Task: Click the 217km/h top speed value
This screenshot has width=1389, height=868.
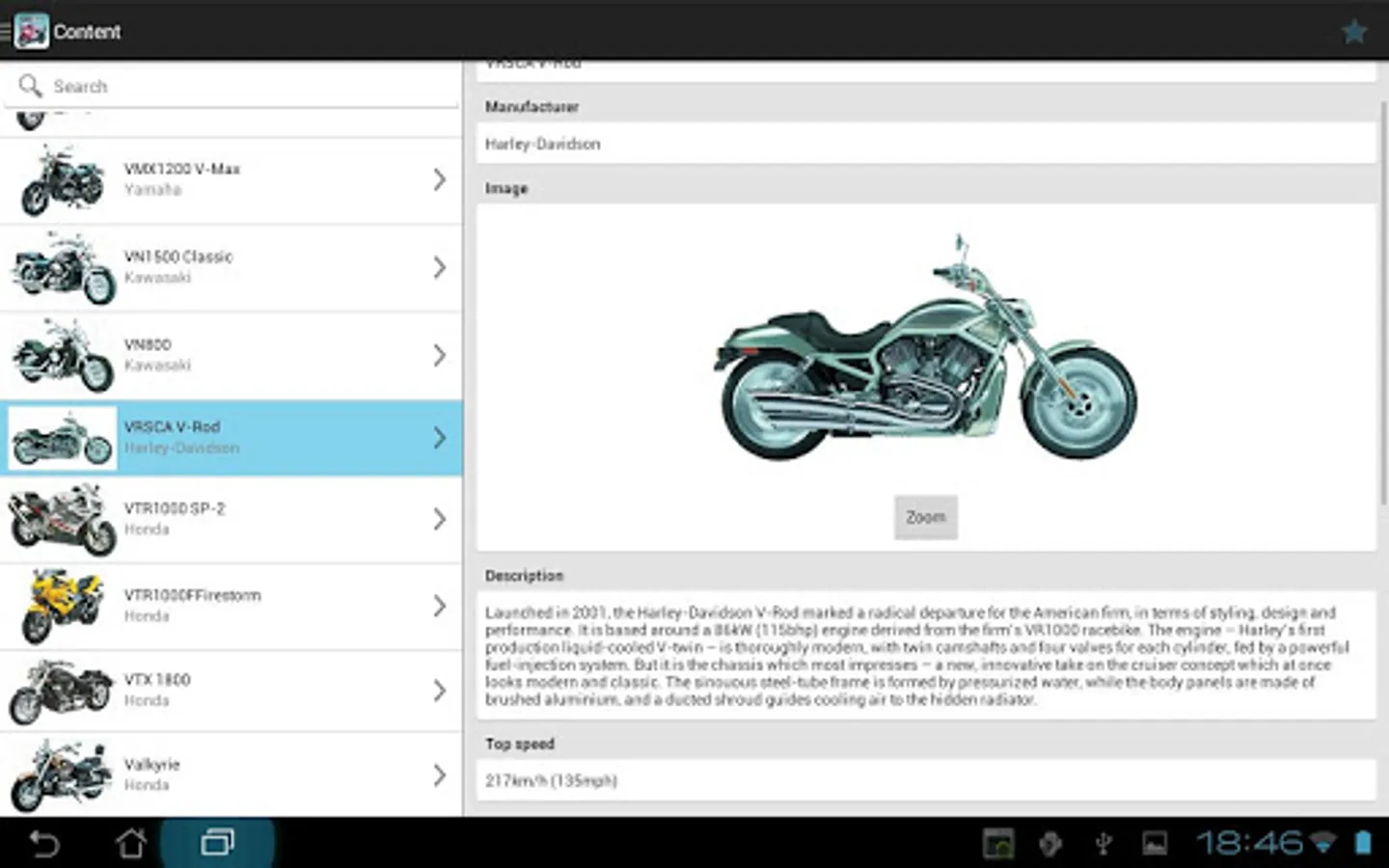Action: (551, 780)
